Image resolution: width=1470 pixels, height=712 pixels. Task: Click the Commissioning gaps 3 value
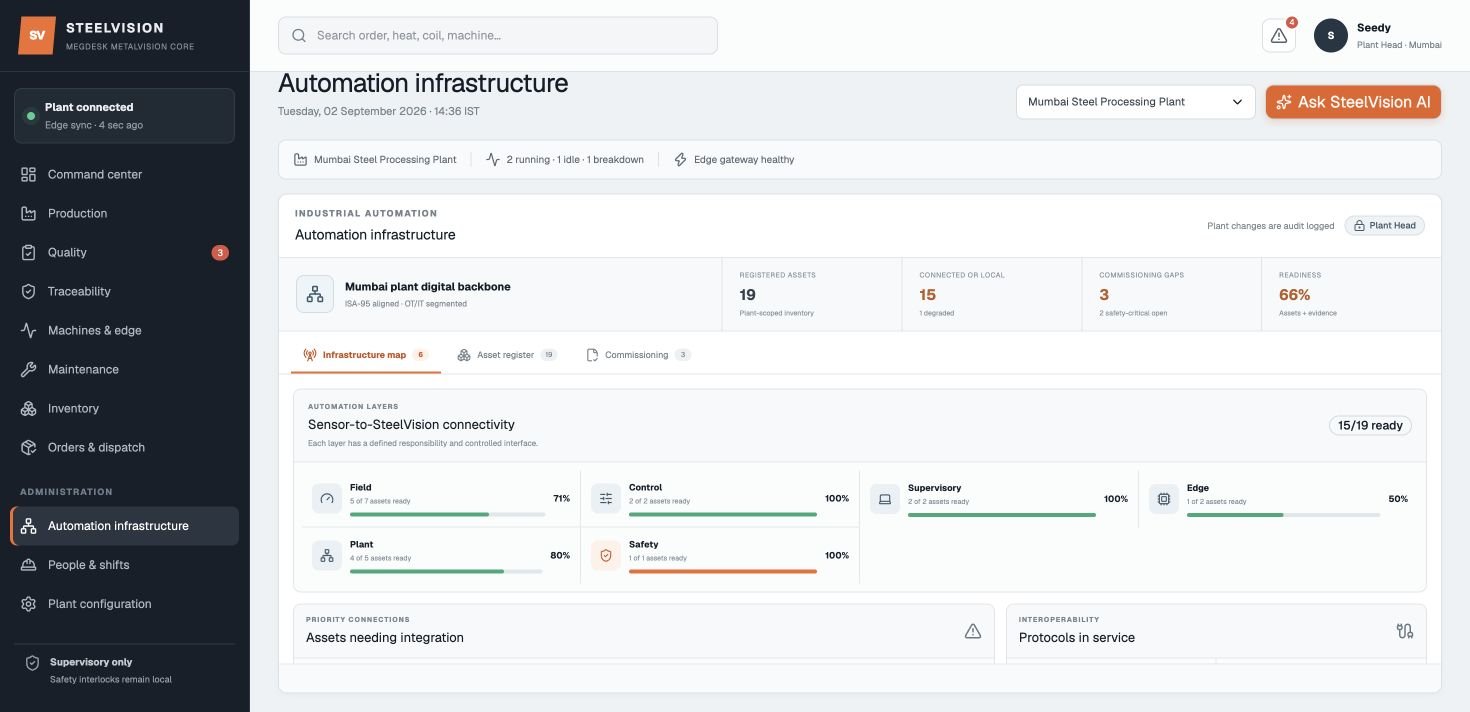coord(1104,295)
